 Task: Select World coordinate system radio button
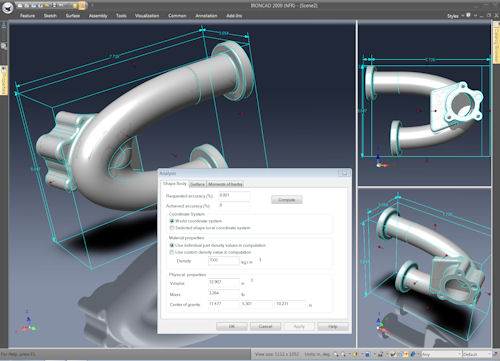pyautogui.click(x=172, y=221)
